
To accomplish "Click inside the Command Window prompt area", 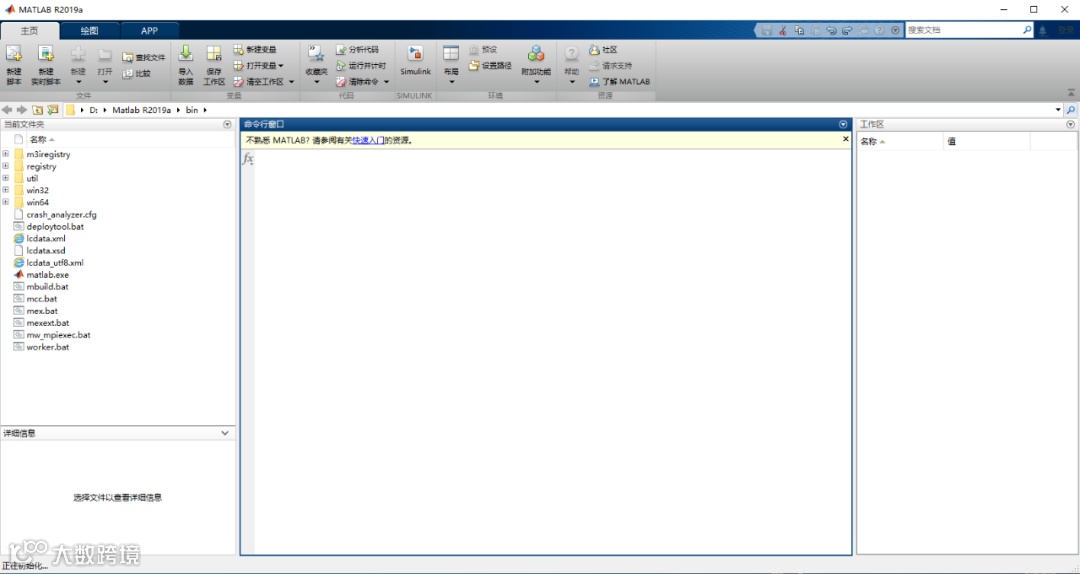I will coord(551,351).
